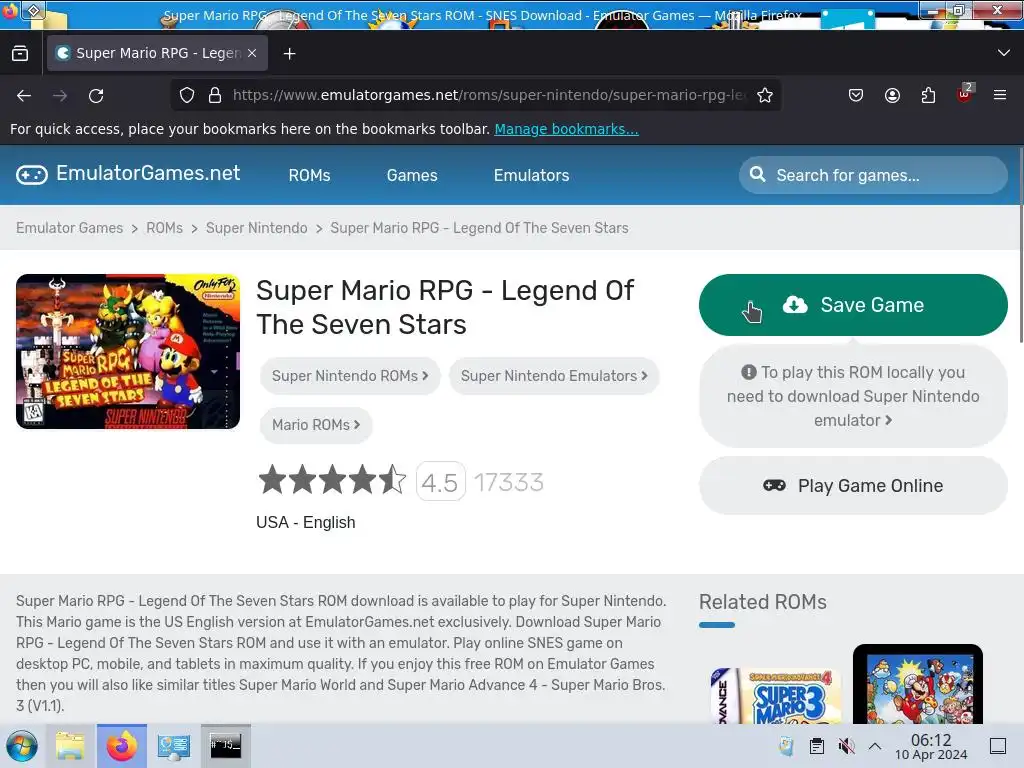Open the Mario ROMs tag
The height and width of the screenshot is (768, 1024).
click(316, 425)
